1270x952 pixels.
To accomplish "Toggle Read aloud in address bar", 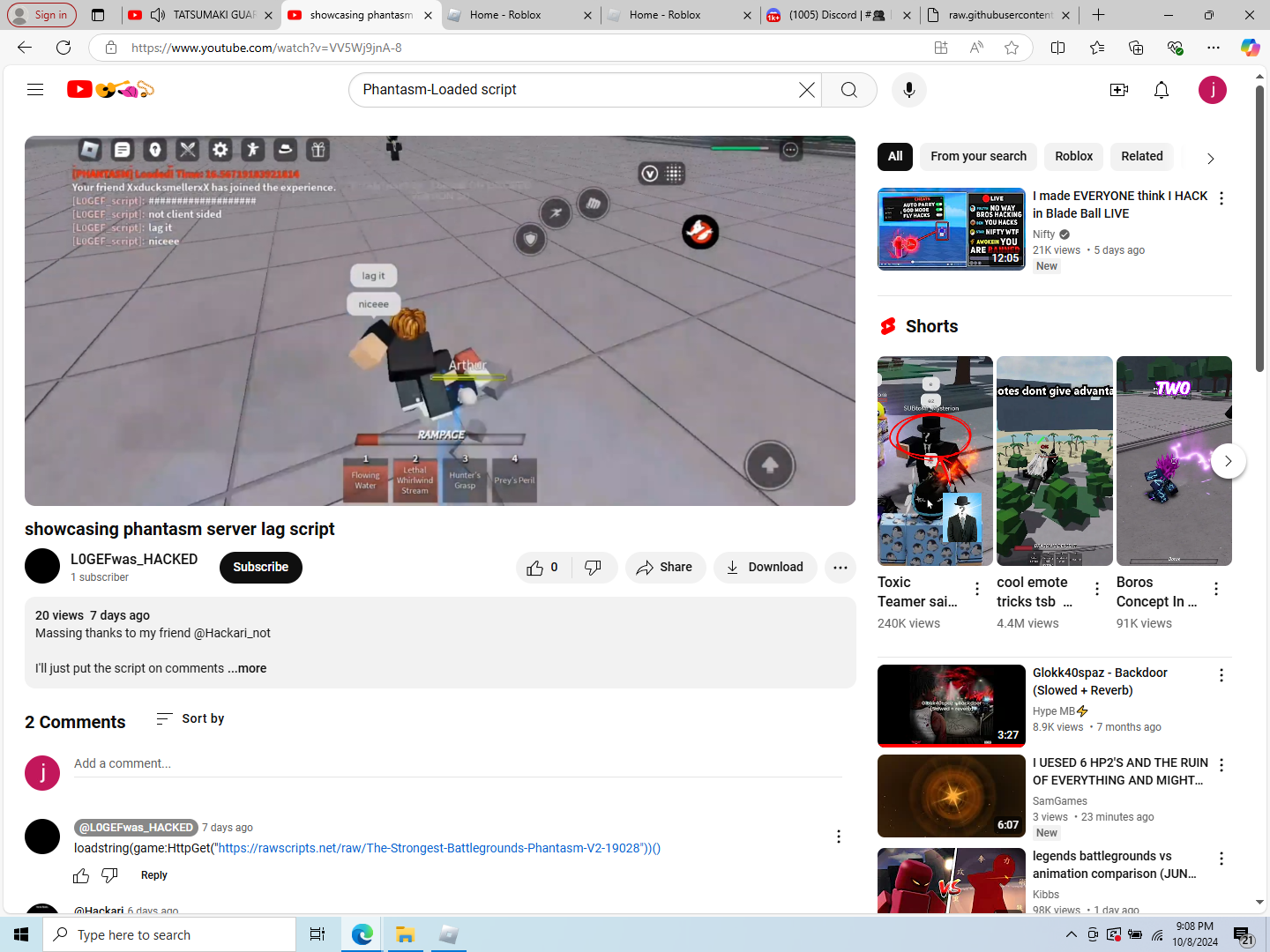I will click(976, 48).
